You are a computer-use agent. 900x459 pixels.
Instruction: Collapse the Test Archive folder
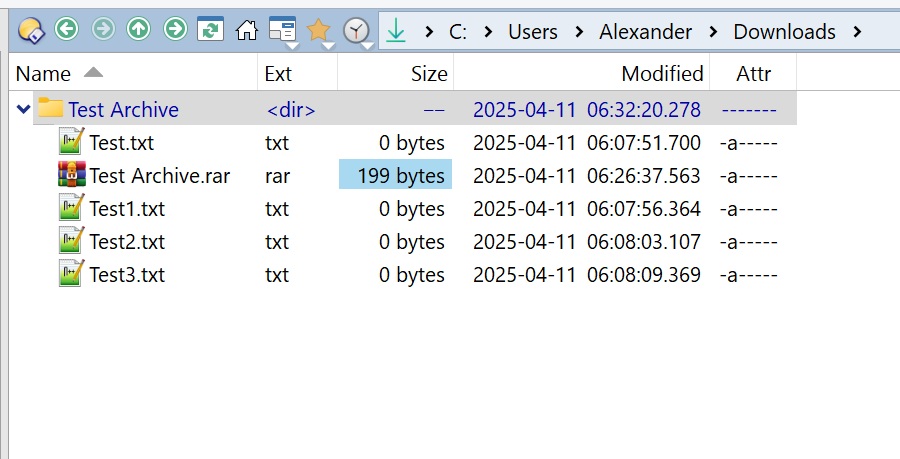click(x=23, y=110)
